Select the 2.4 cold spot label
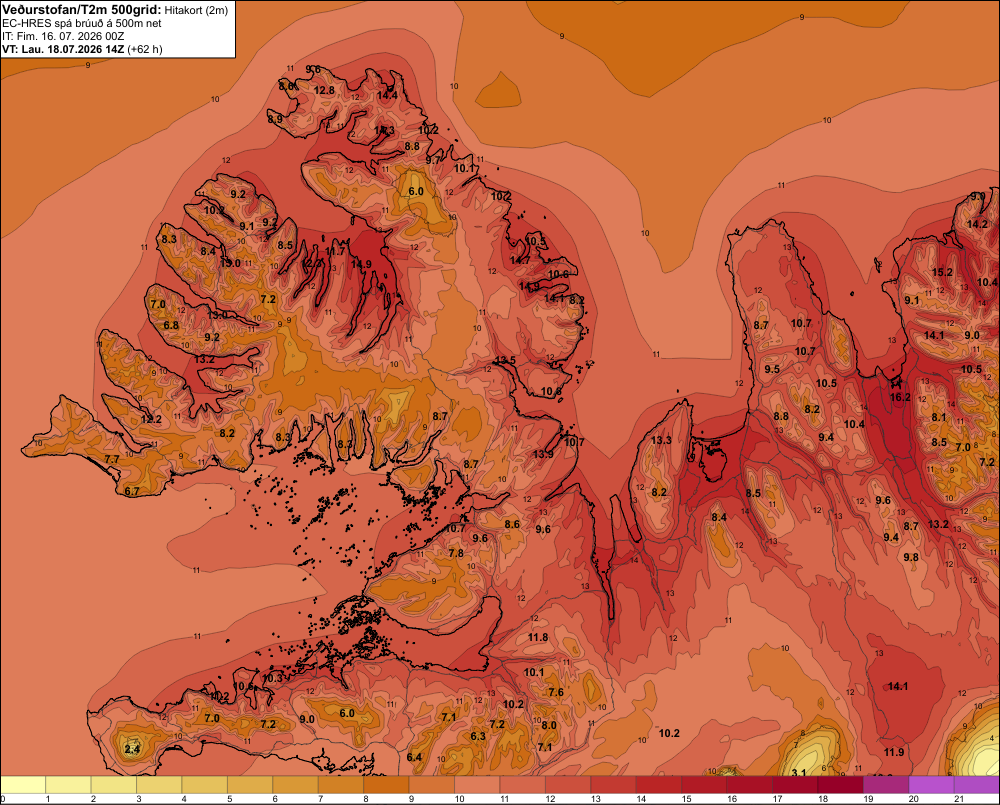The image size is (1000, 805). (132, 749)
